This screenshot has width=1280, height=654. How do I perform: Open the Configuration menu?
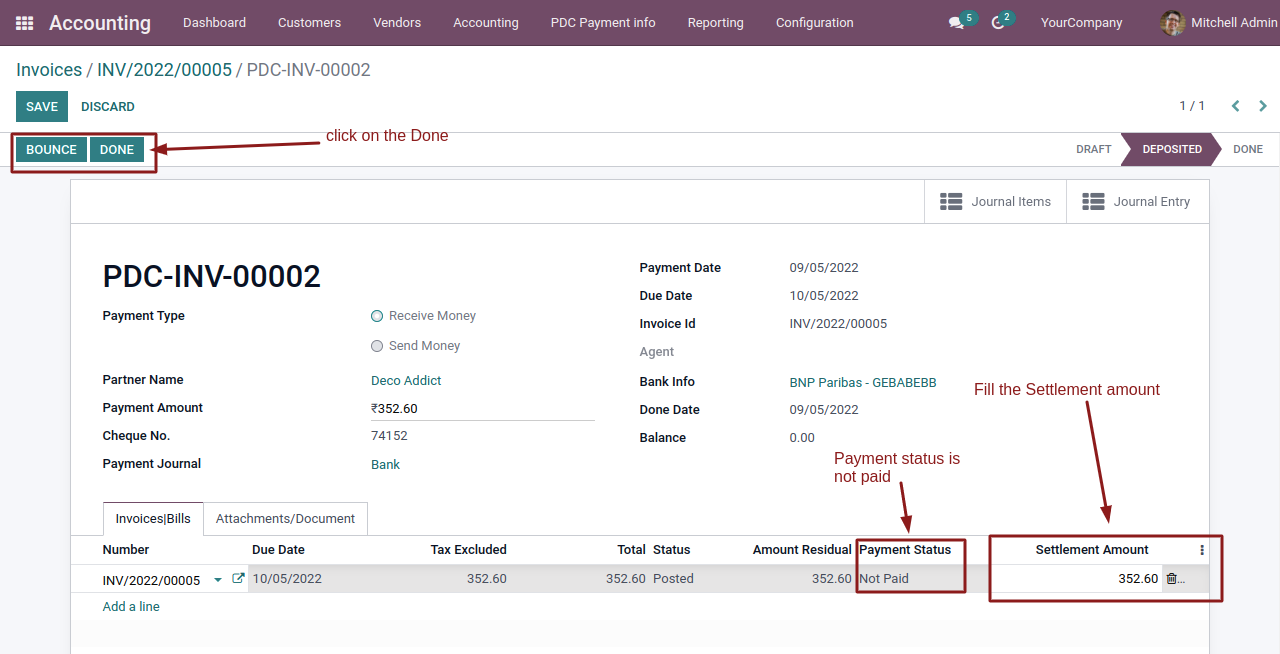815,23
